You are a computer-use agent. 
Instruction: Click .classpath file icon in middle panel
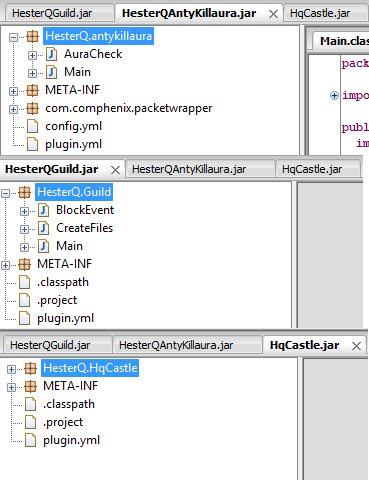[24, 282]
